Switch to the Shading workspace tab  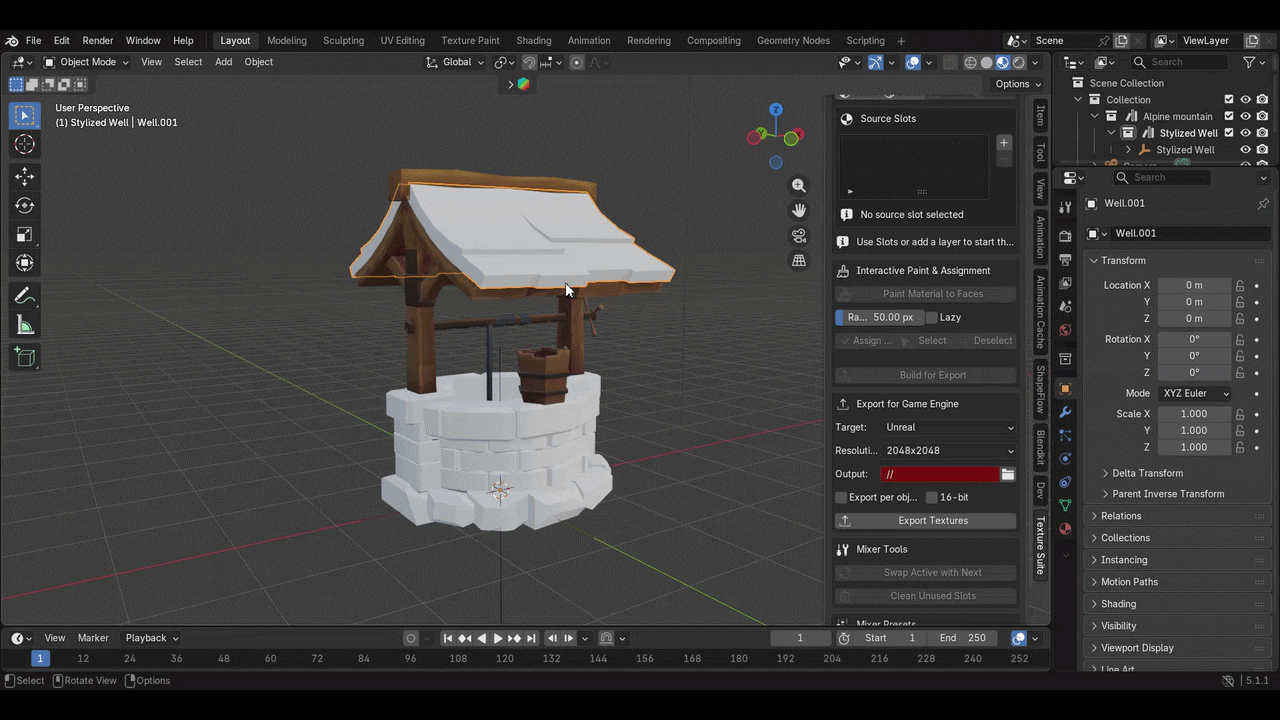[x=534, y=41]
